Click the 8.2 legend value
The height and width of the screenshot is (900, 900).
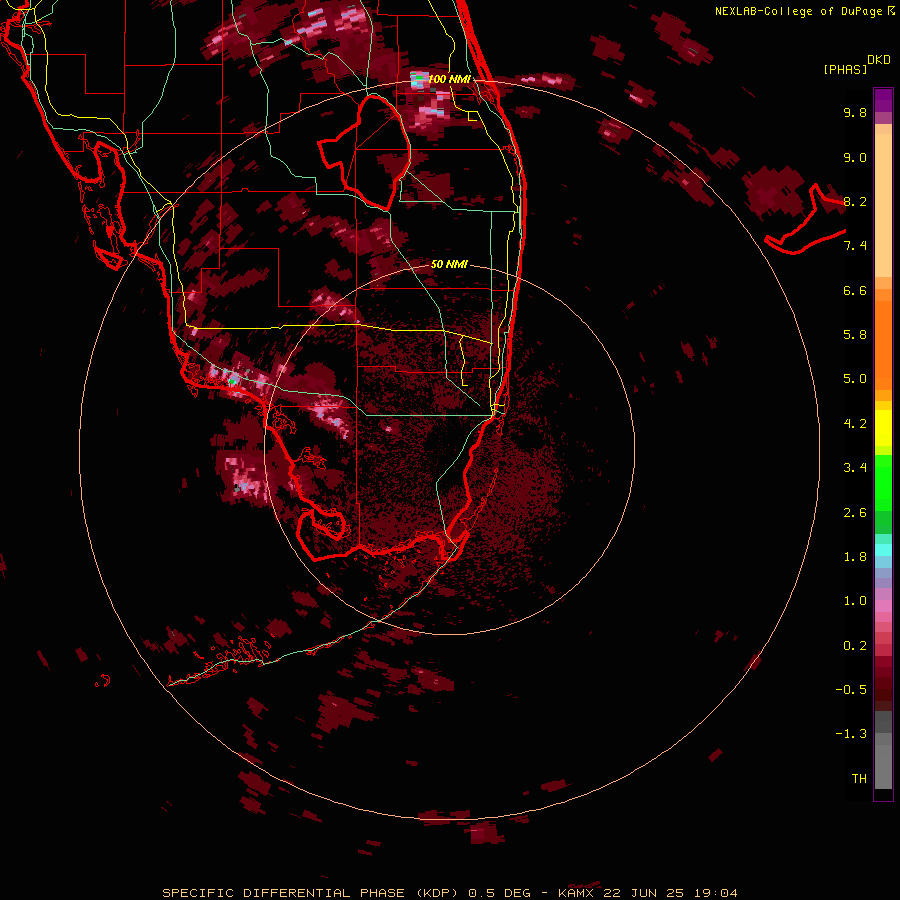click(x=855, y=201)
